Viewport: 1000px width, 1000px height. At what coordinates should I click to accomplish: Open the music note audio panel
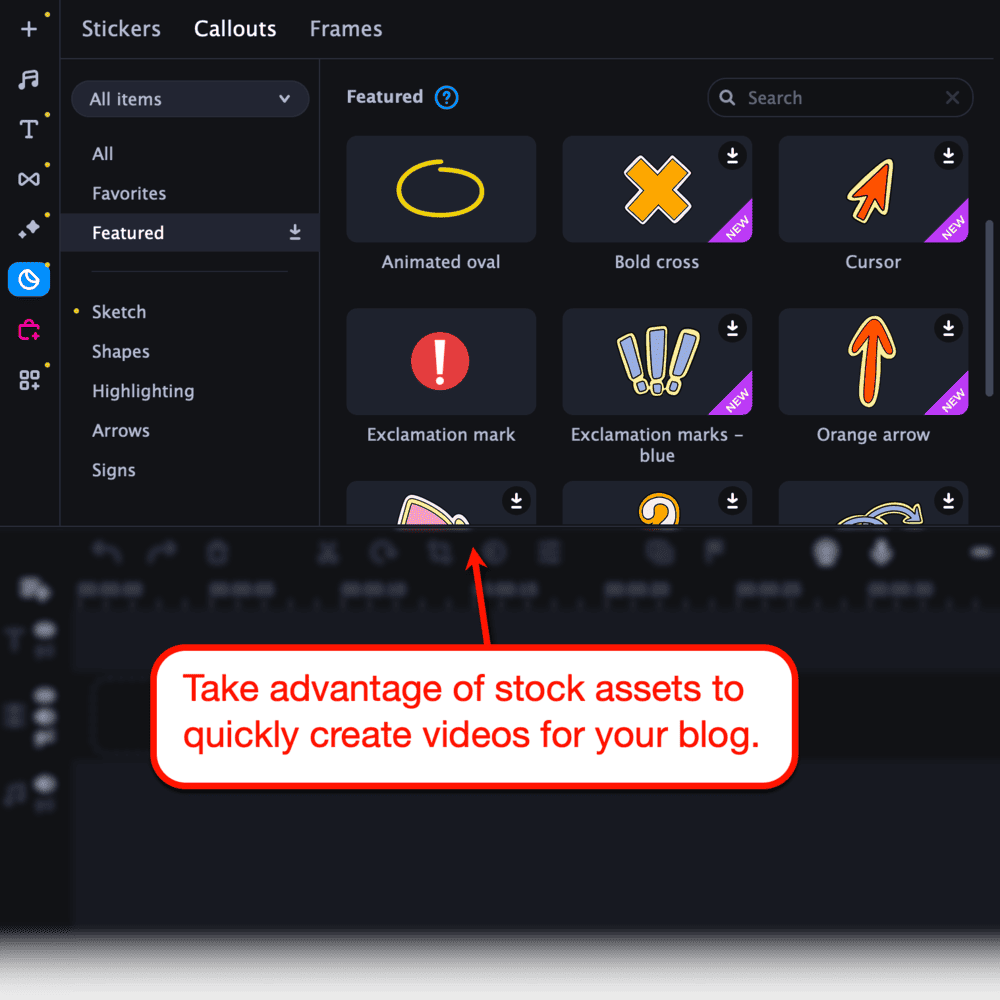click(x=29, y=79)
